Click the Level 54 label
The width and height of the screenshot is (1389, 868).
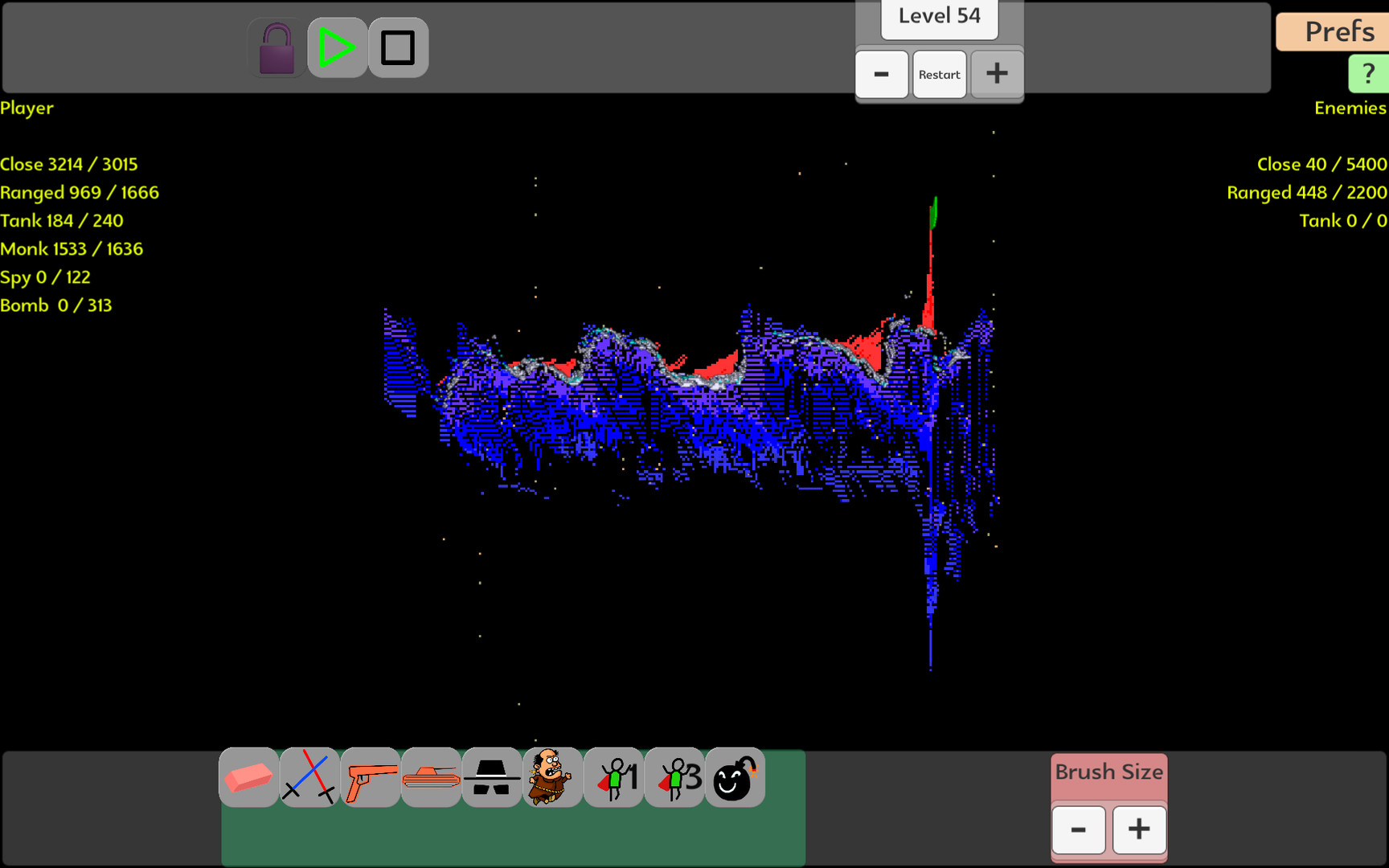(x=940, y=17)
